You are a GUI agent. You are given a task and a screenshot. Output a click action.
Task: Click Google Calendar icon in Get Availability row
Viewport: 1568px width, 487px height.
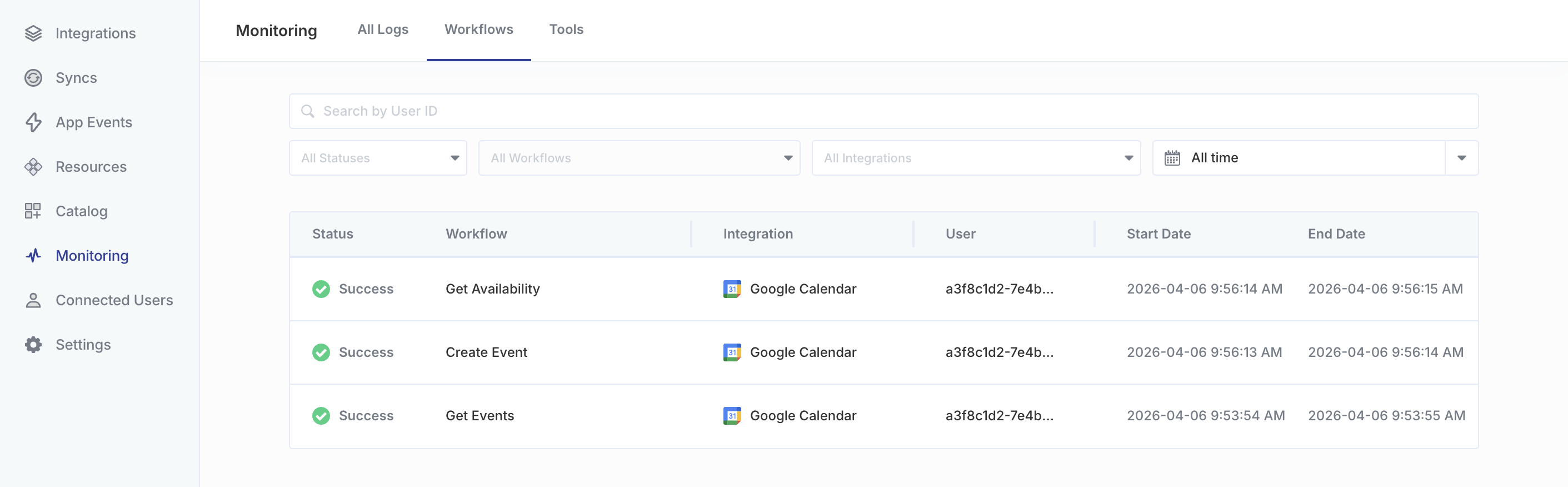tap(732, 289)
